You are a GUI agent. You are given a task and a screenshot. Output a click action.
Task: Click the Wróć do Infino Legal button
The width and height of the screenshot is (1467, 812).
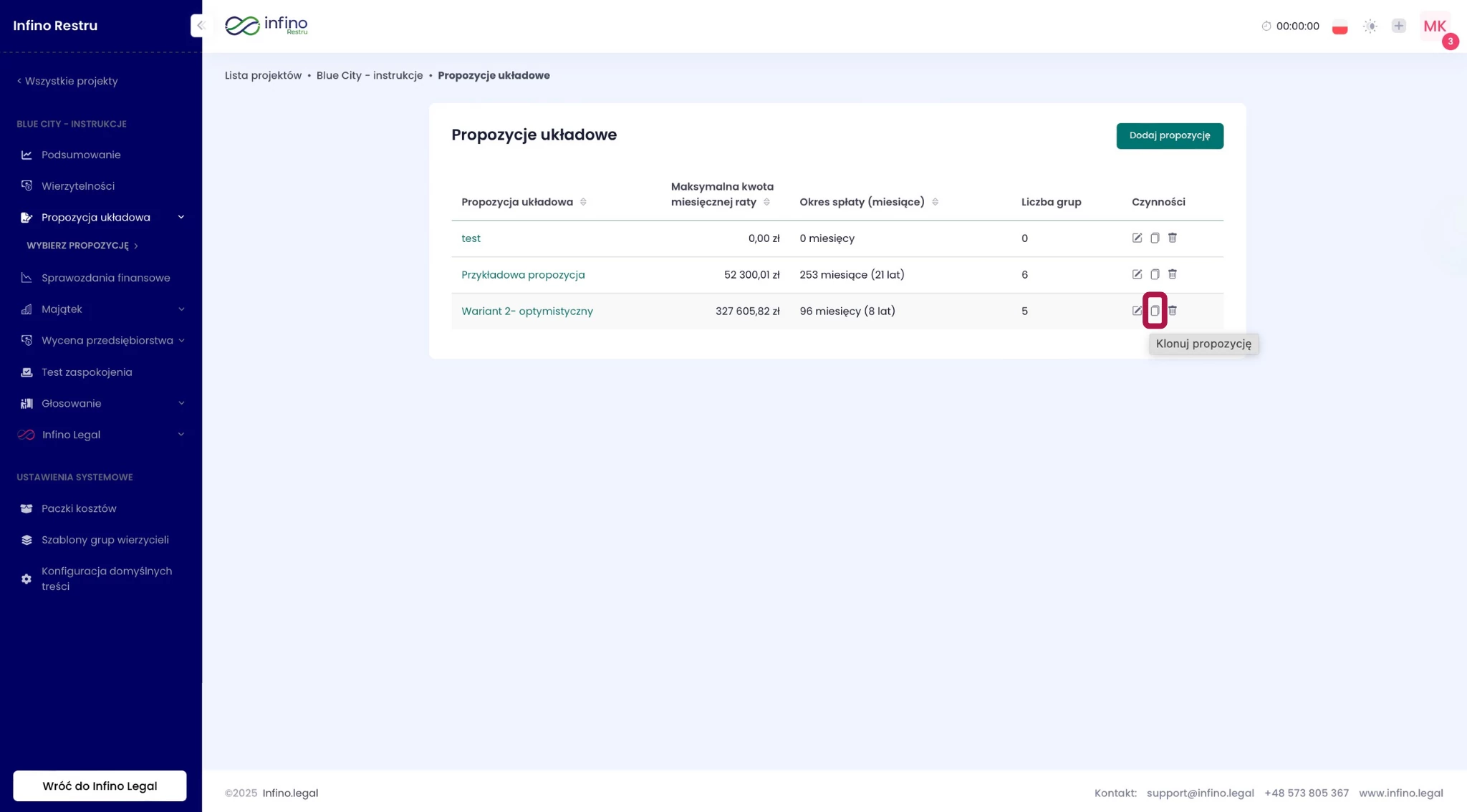pyautogui.click(x=100, y=786)
